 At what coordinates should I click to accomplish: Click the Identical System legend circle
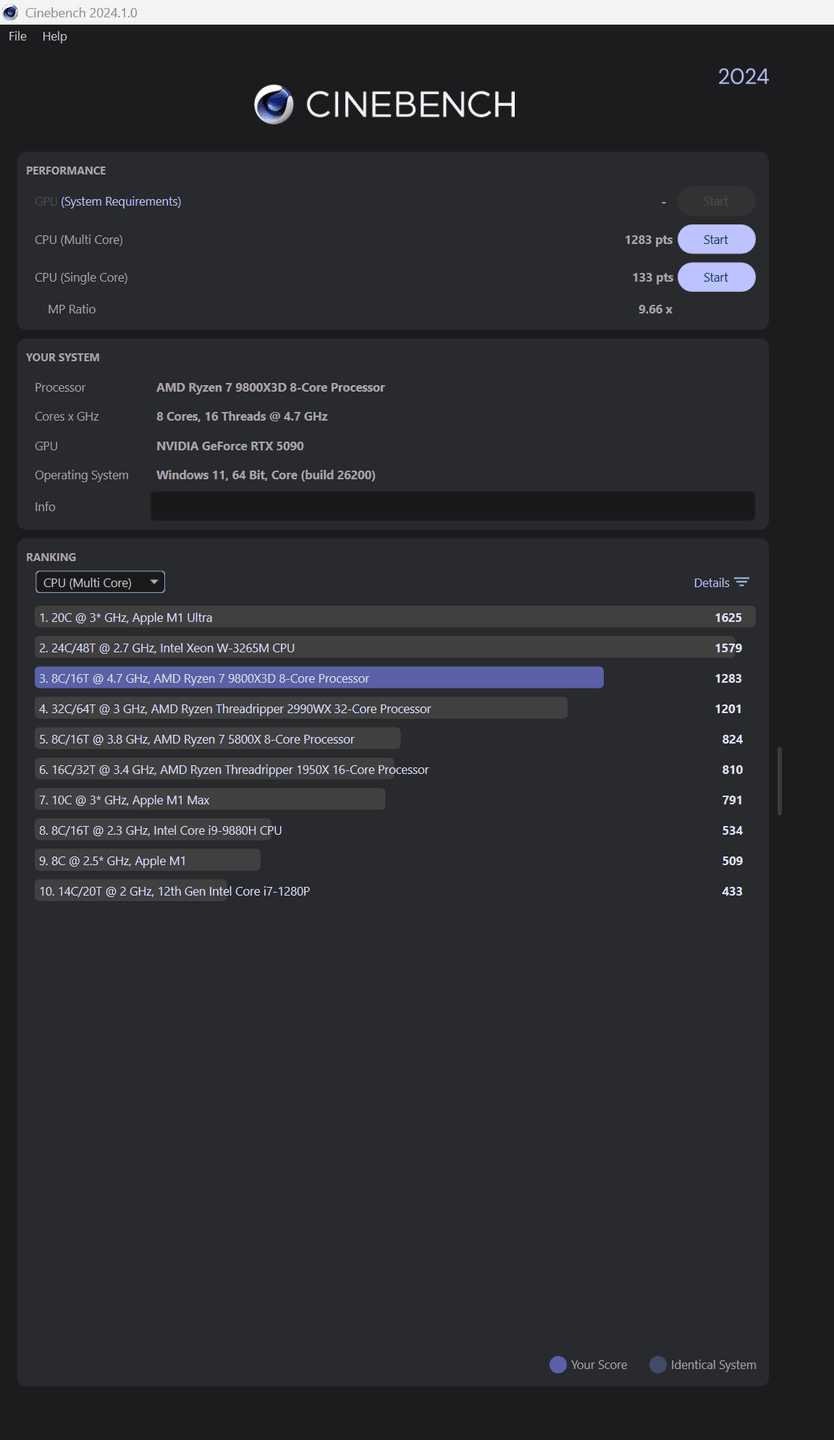(x=658, y=1365)
